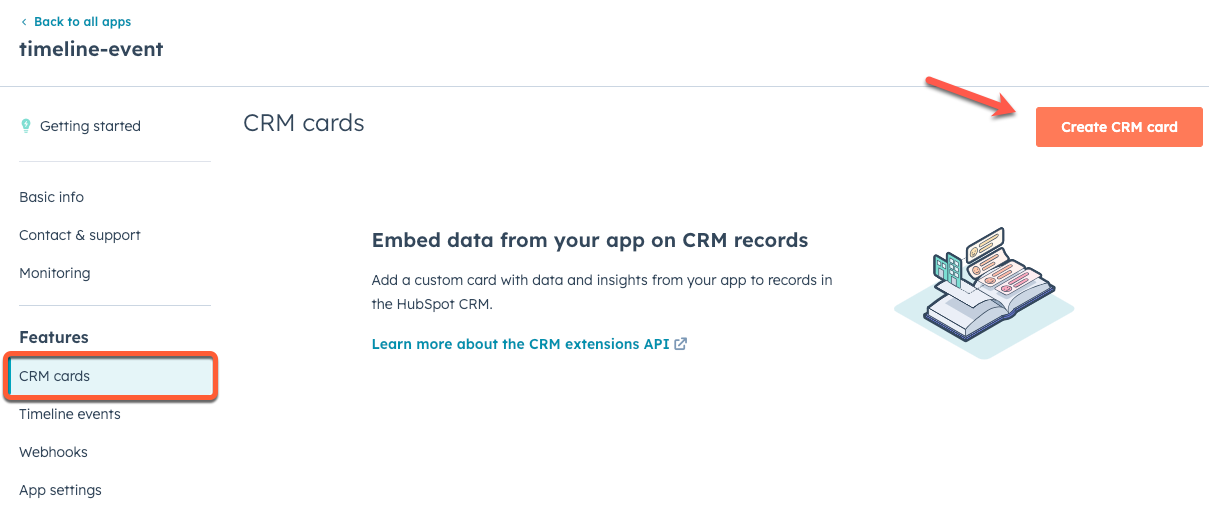
Task: Navigate to App settings
Action: [60, 490]
